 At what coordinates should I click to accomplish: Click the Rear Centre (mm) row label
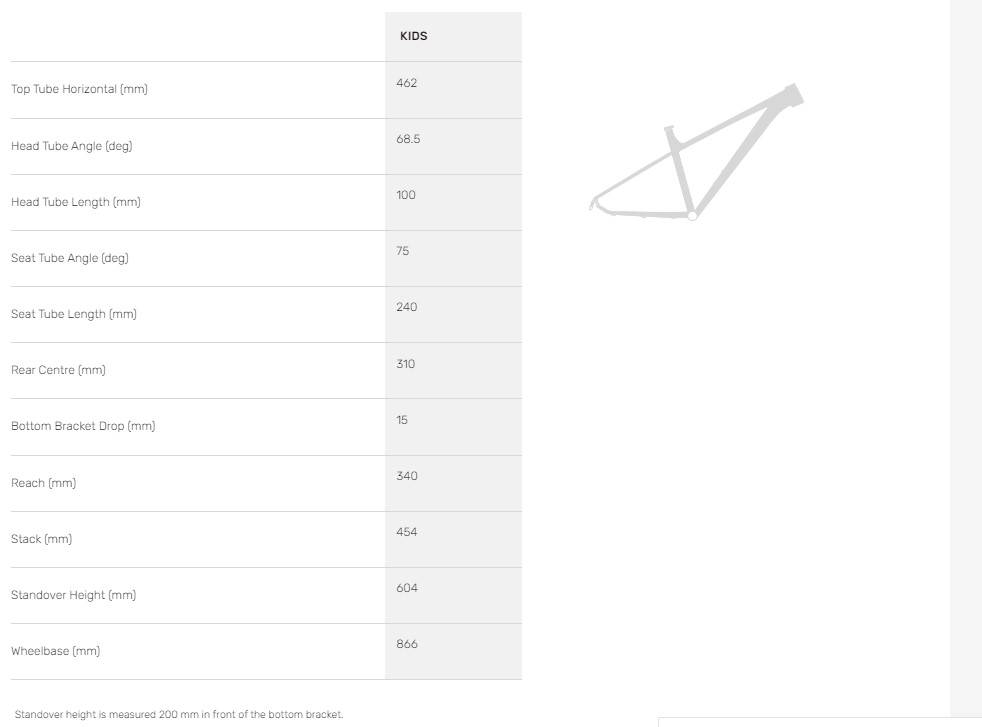tap(58, 370)
